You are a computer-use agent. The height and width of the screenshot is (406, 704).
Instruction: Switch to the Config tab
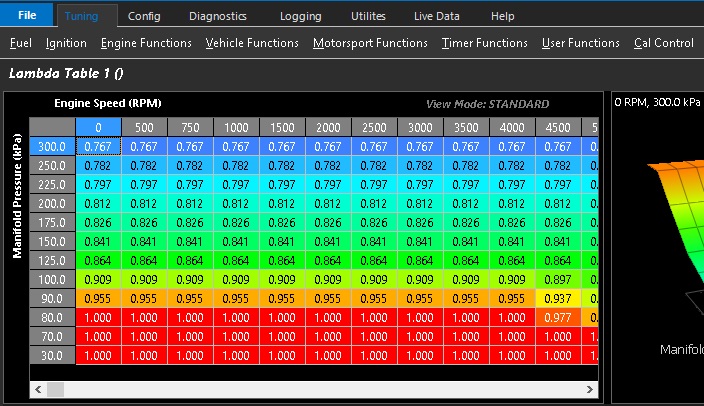tap(144, 16)
